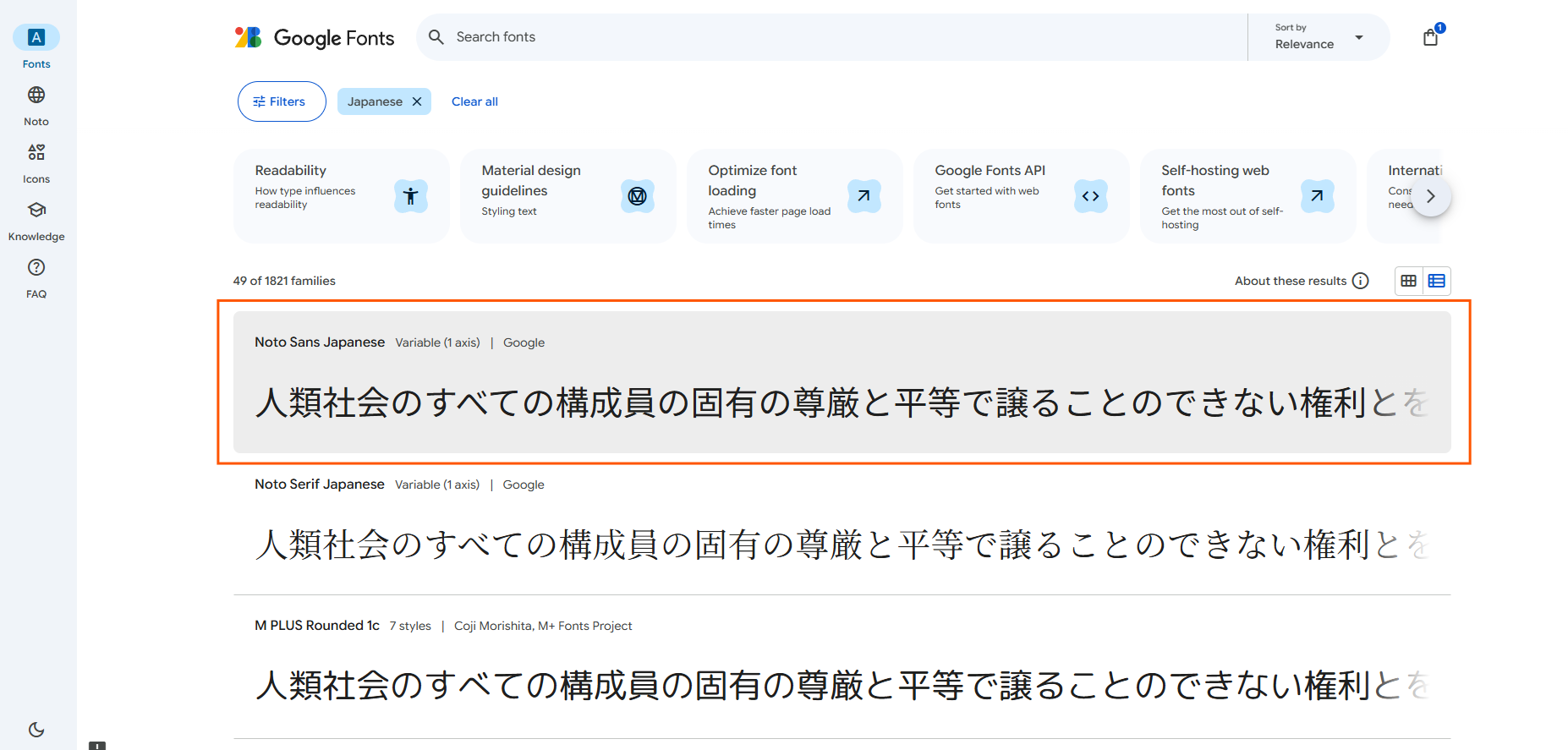This screenshot has height=750, width=1568.
Task: Open the Material design guidelines card
Action: click(x=567, y=196)
